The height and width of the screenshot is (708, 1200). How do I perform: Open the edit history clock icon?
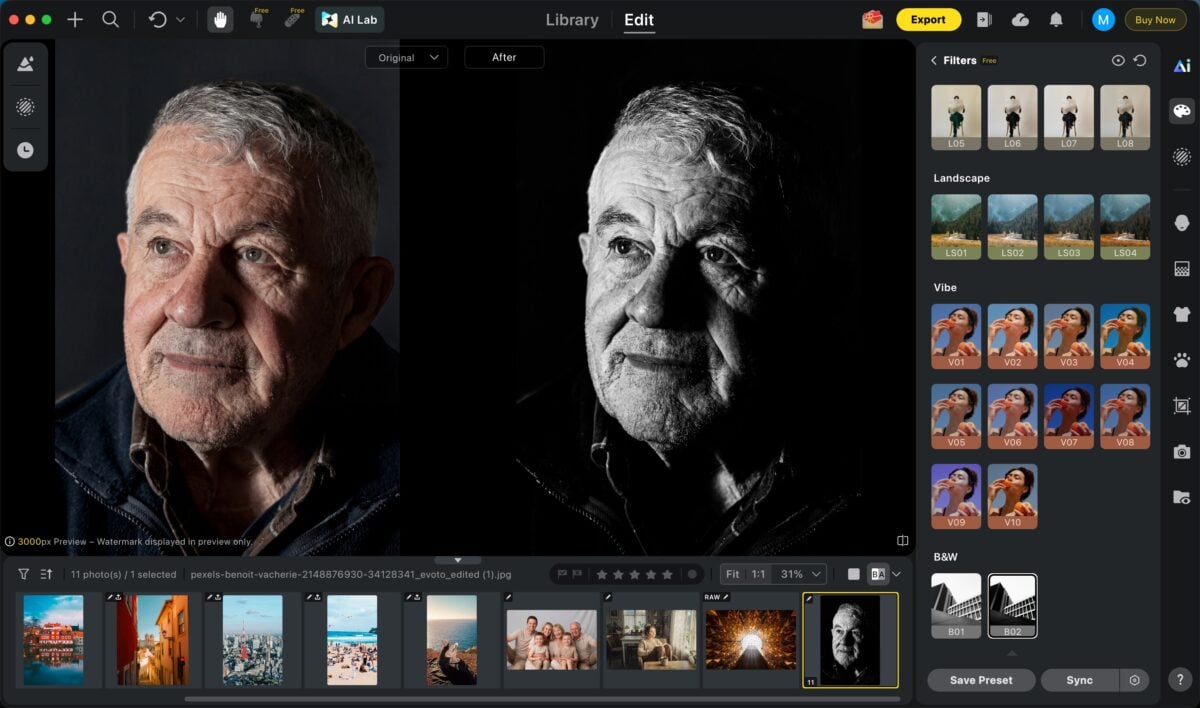click(26, 150)
